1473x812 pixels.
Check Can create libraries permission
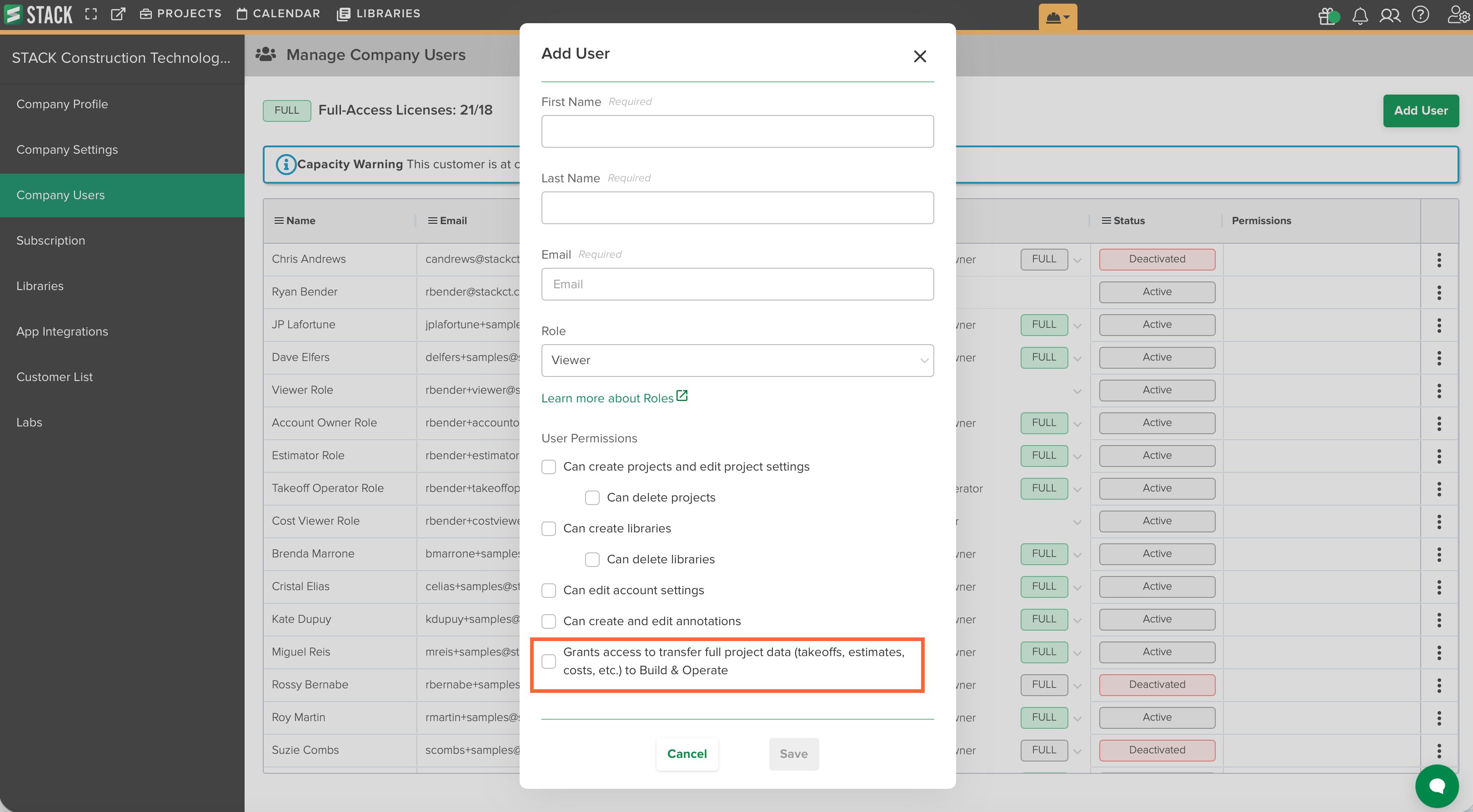pyautogui.click(x=548, y=528)
